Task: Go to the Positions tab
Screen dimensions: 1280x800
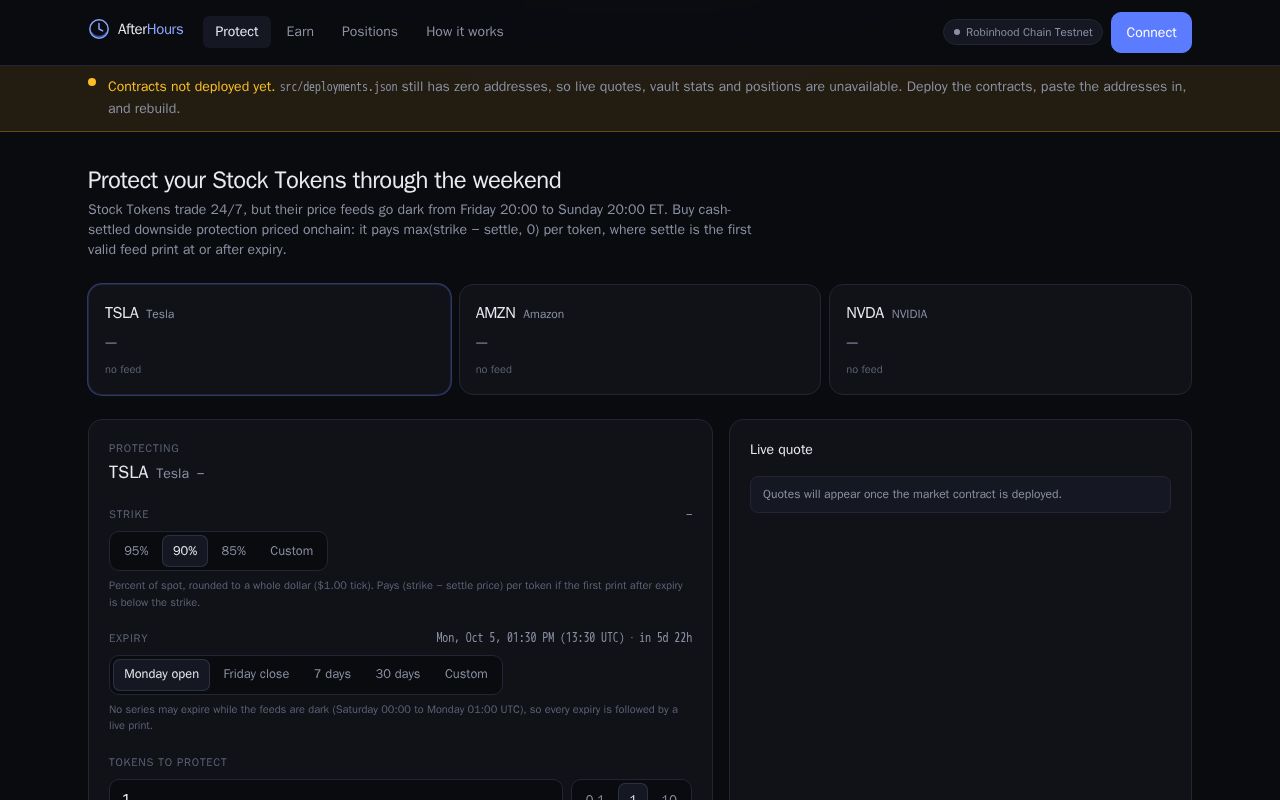Action: pos(370,32)
